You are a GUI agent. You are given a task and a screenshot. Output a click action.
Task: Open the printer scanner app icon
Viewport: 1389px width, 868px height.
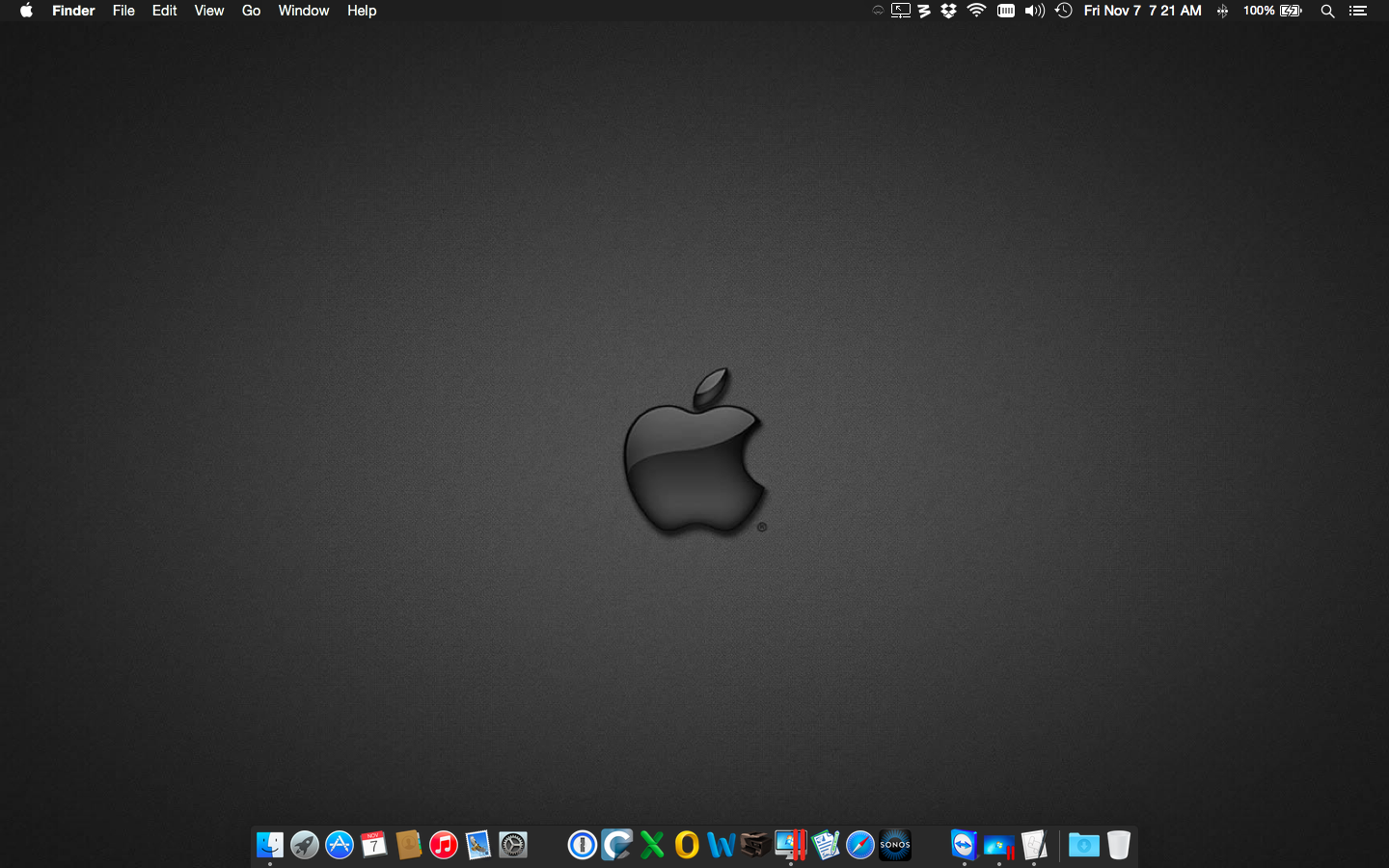coord(756,845)
